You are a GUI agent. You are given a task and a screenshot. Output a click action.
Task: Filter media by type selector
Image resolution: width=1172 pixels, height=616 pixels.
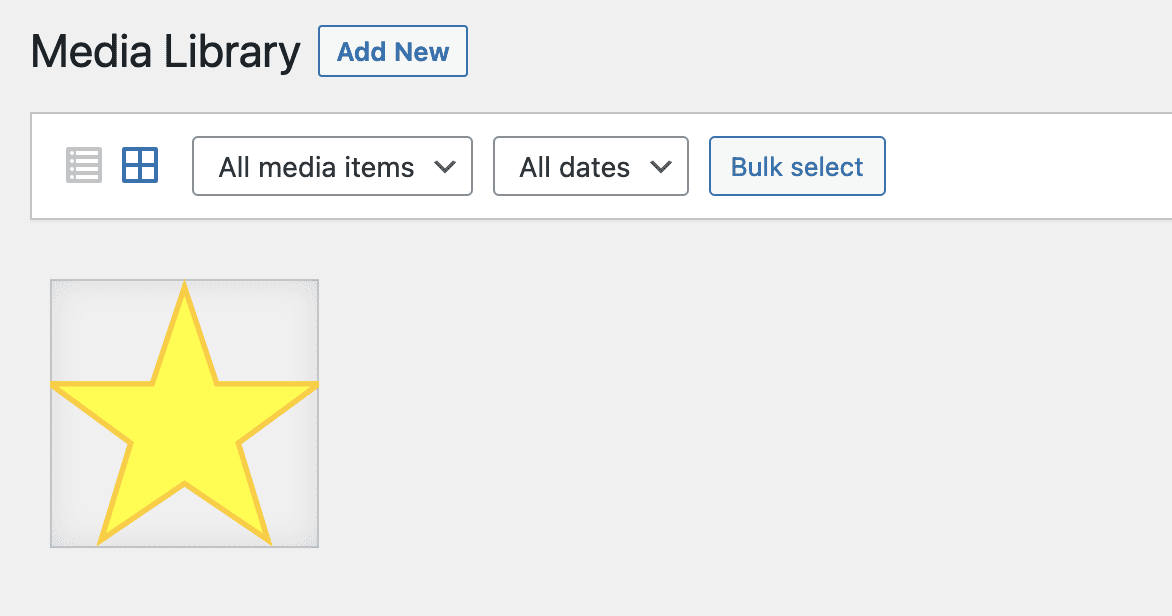point(331,166)
